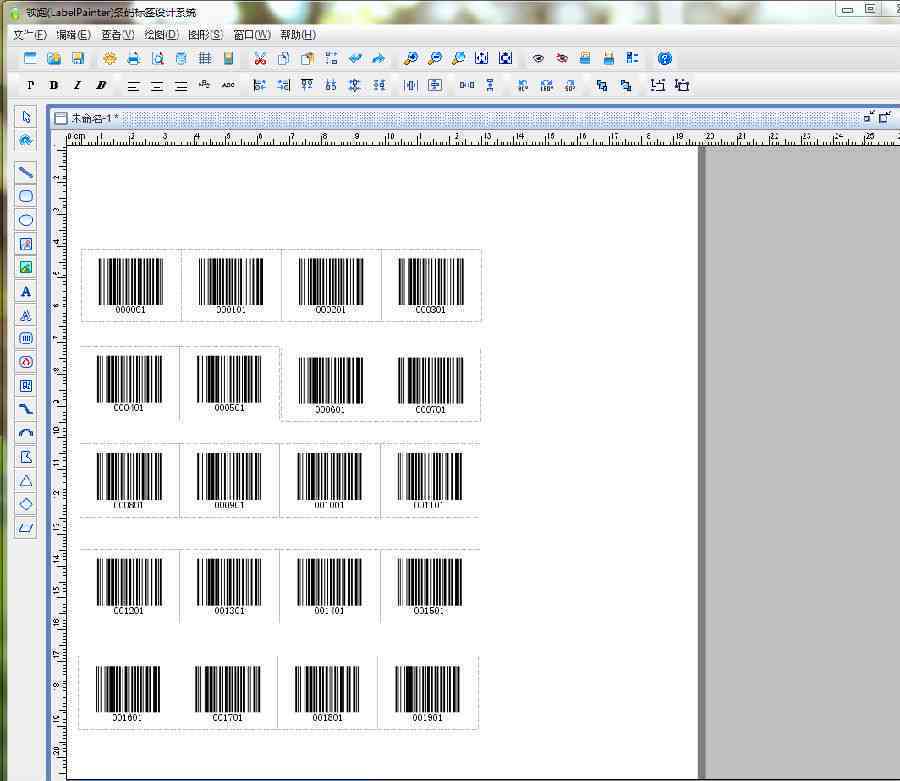This screenshot has width=900, height=781.
Task: Toggle bold text formatting
Action: (53, 86)
